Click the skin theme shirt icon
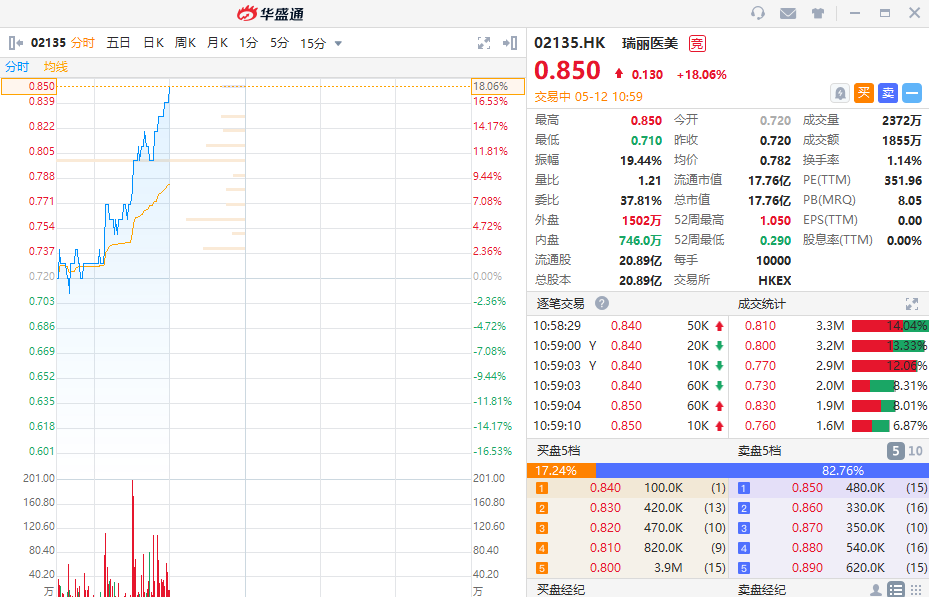 pos(818,13)
